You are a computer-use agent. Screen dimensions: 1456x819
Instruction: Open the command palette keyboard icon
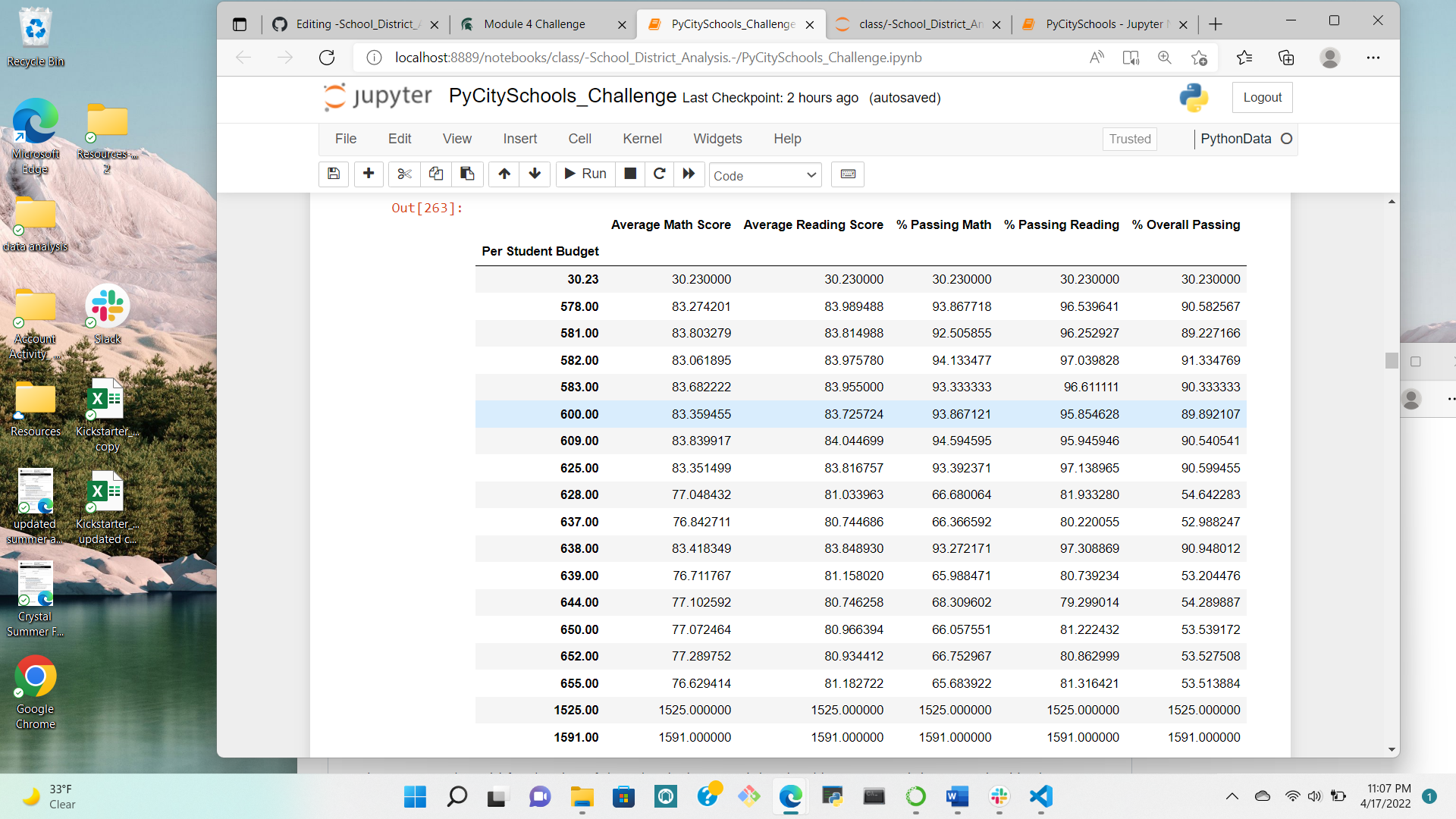click(x=847, y=174)
